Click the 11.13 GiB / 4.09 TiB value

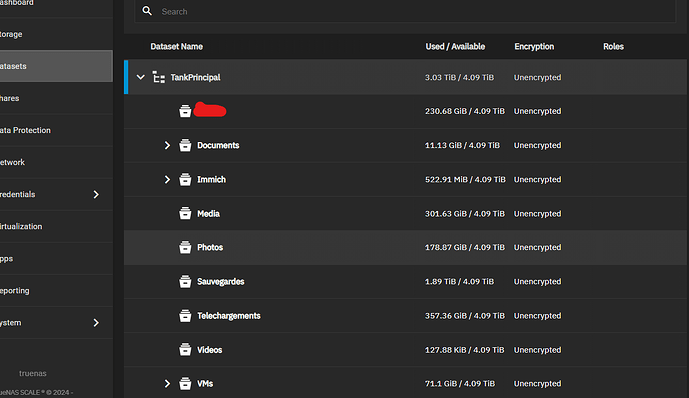tap(462, 145)
